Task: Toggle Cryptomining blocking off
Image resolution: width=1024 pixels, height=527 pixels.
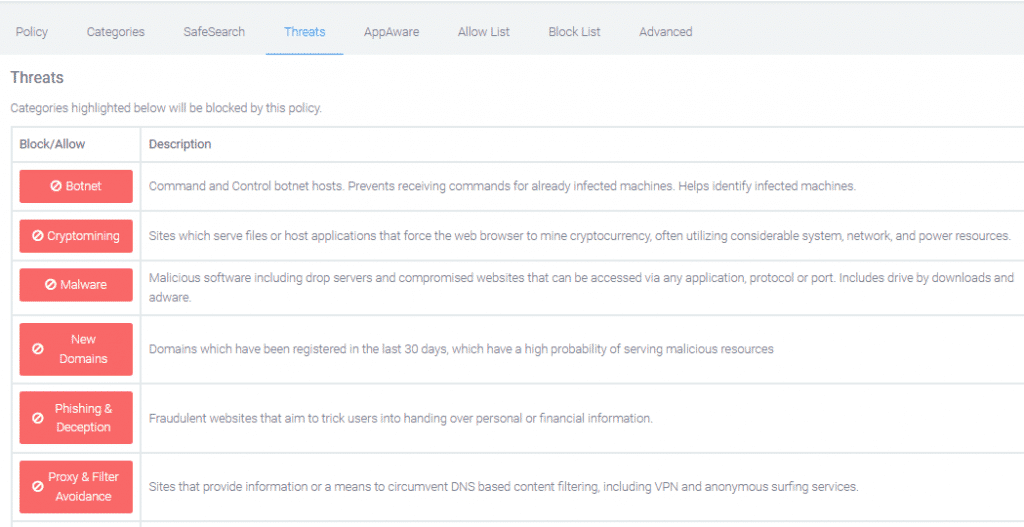Action: [76, 236]
